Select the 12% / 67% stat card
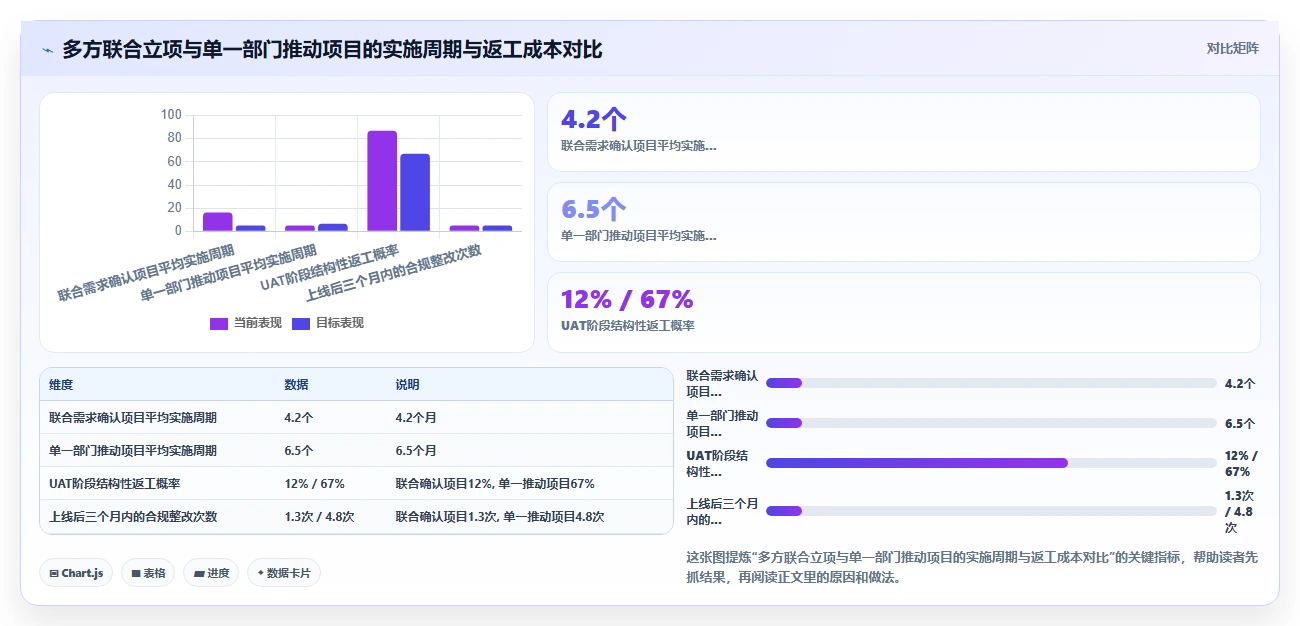The height and width of the screenshot is (626, 1300). click(x=904, y=312)
